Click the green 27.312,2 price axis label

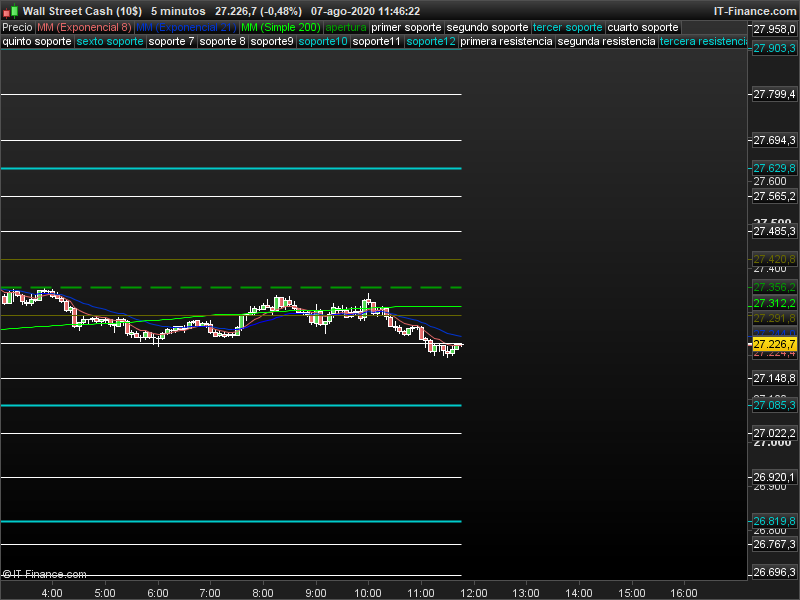pos(774,303)
